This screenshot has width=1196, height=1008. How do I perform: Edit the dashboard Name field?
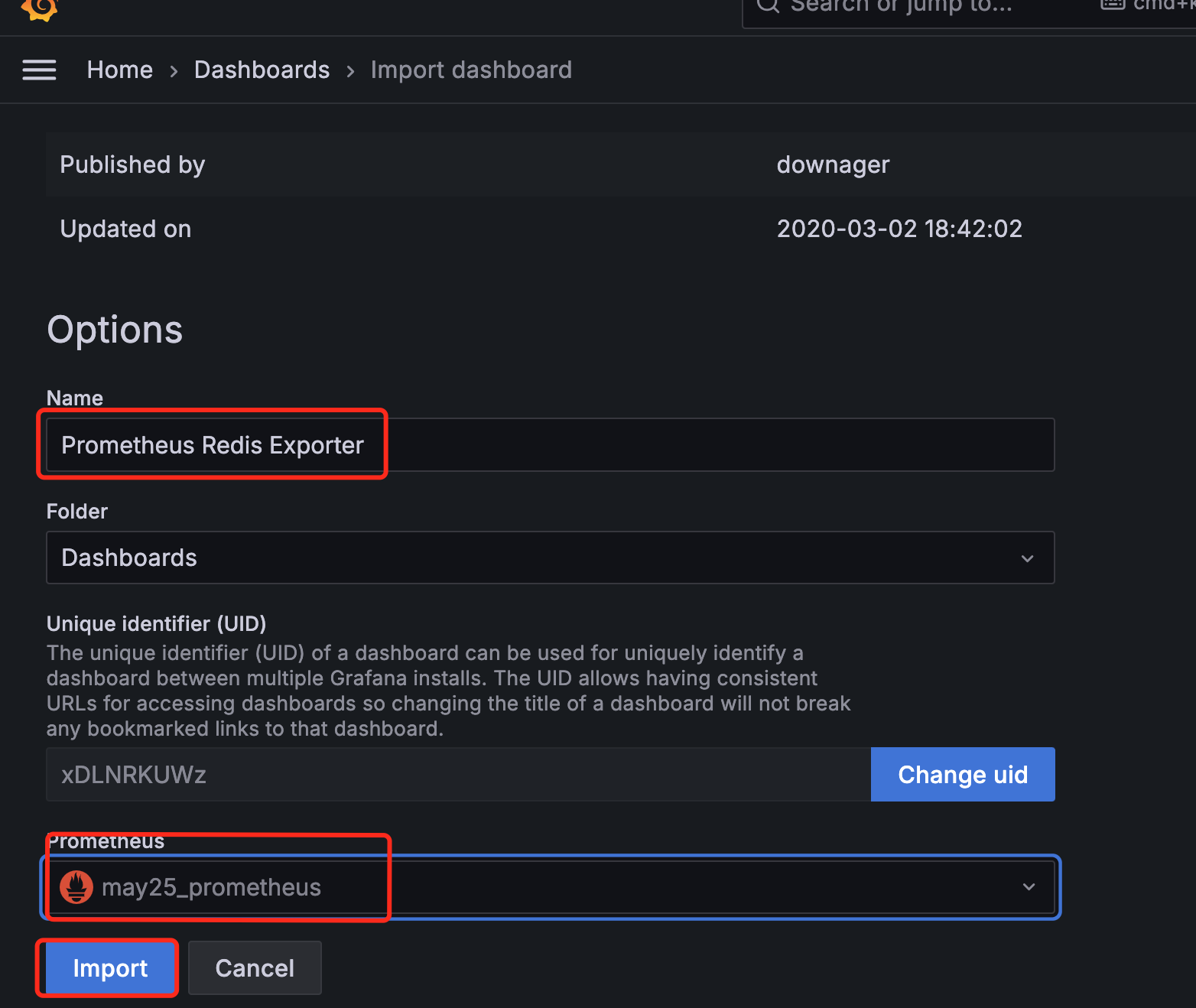(x=551, y=445)
